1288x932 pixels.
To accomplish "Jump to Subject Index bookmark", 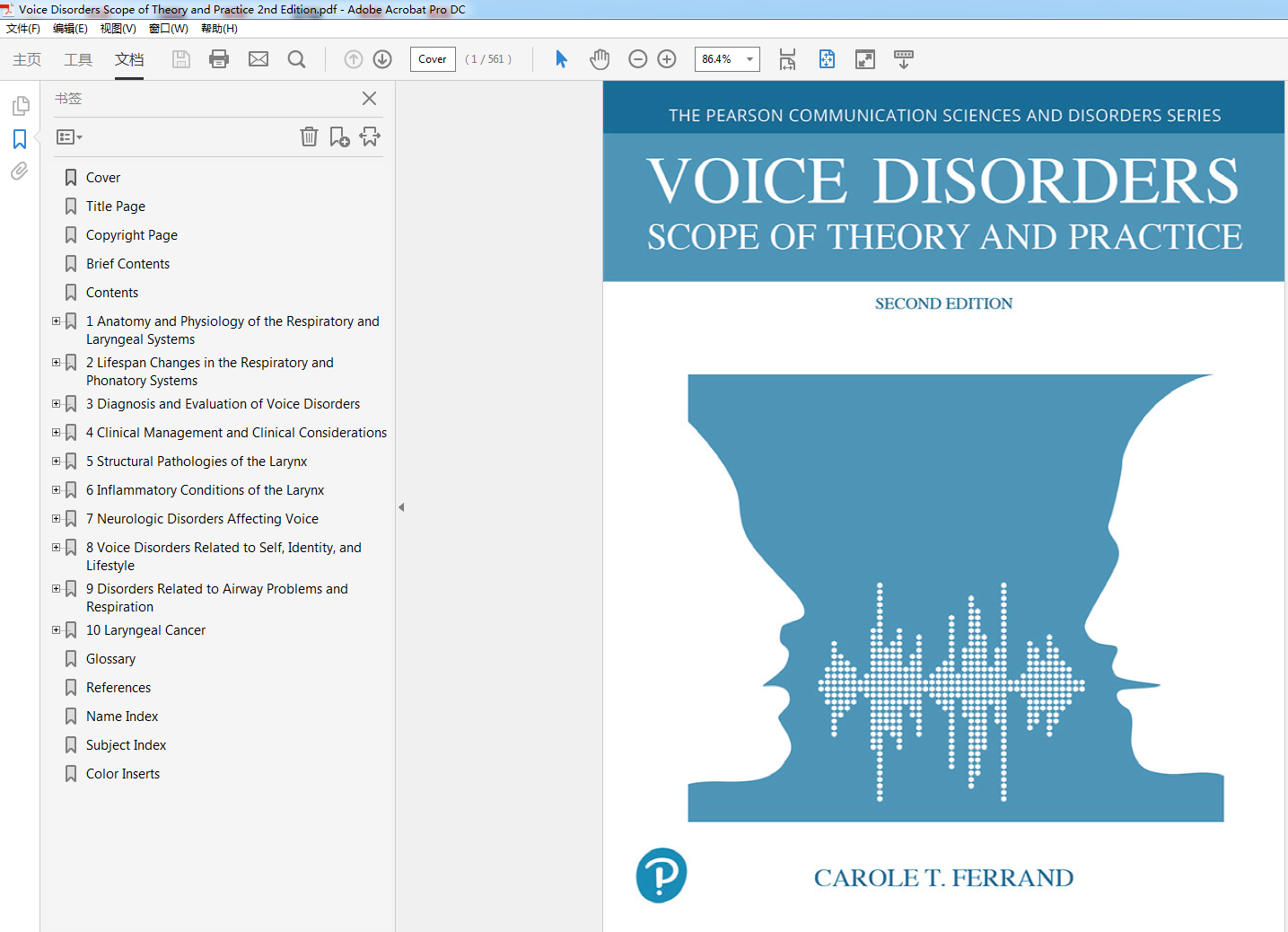I will (x=127, y=745).
